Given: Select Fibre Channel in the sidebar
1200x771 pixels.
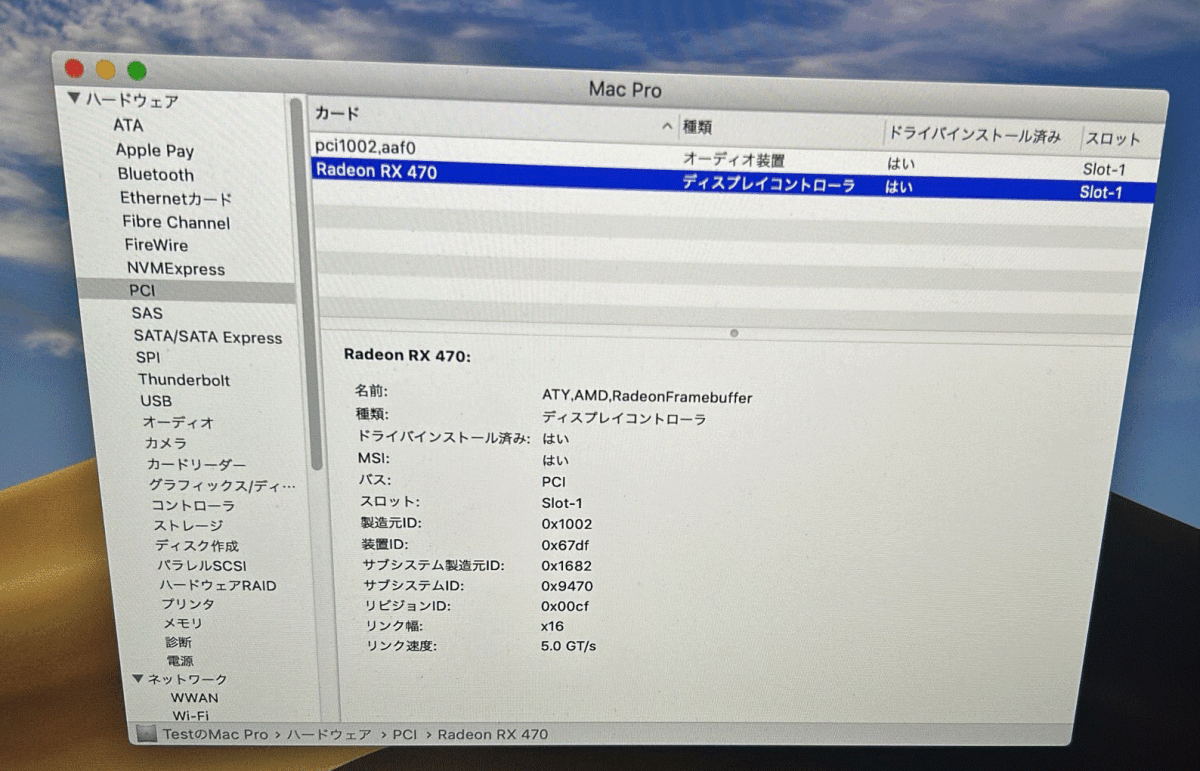Looking at the screenshot, I should 176,222.
